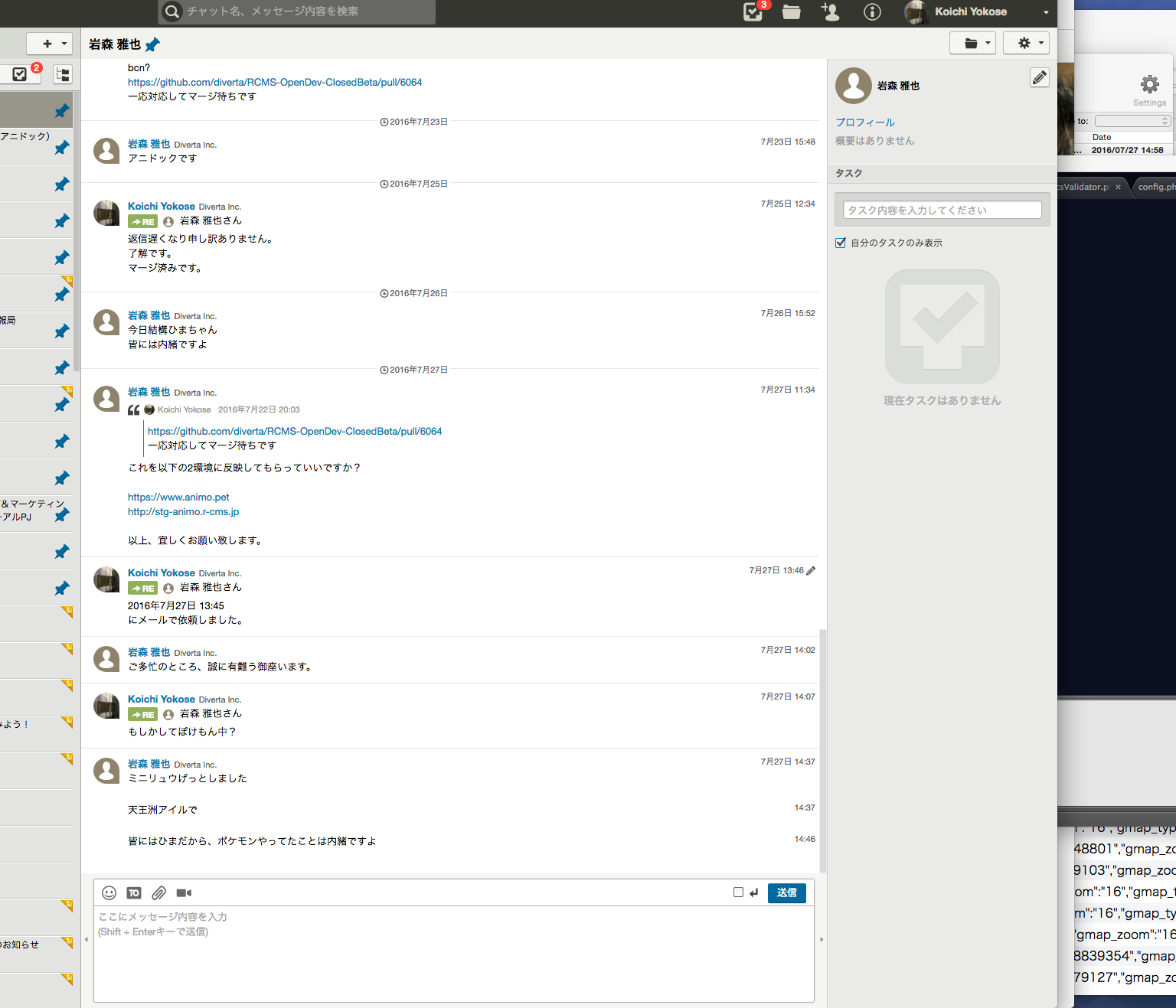Click the message text アニドックです
This screenshot has width=1176, height=1008.
162,158
